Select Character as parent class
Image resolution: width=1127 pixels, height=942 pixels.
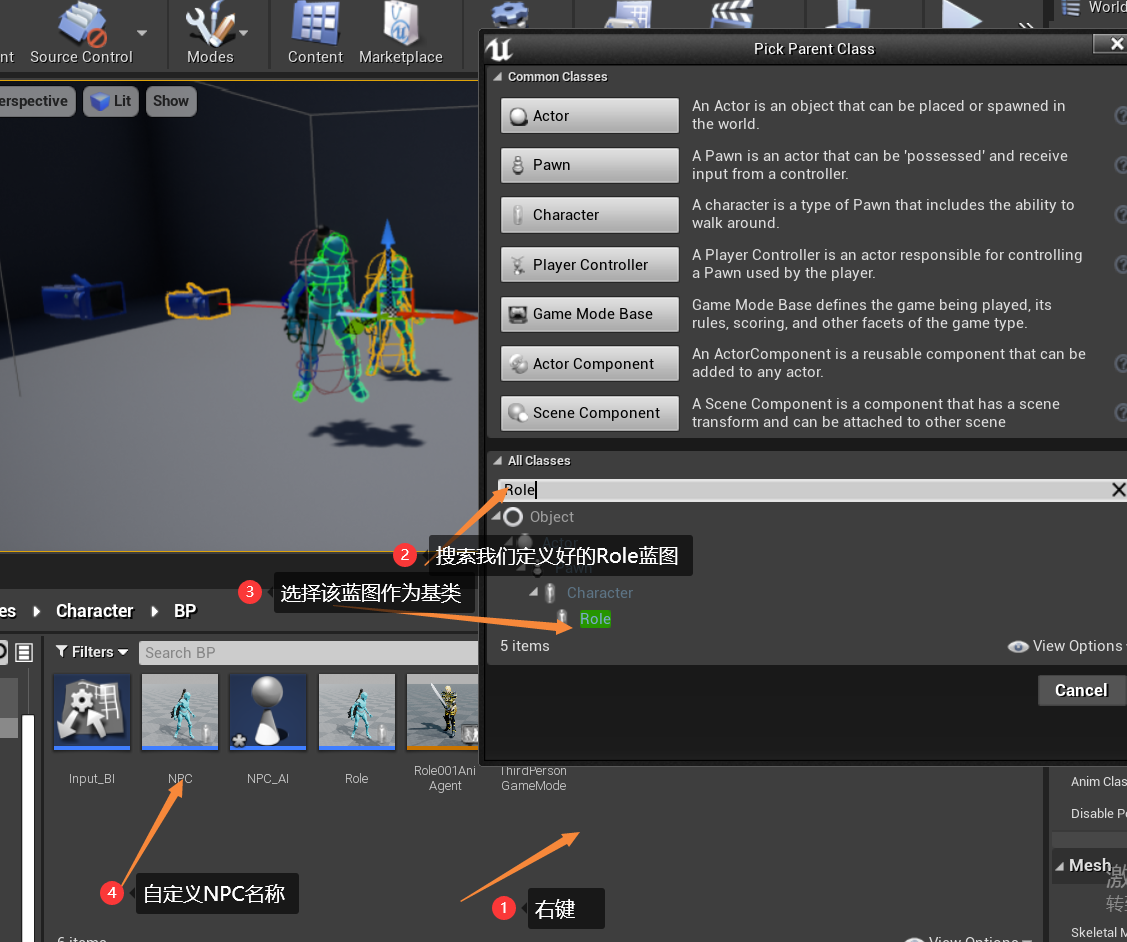click(589, 215)
